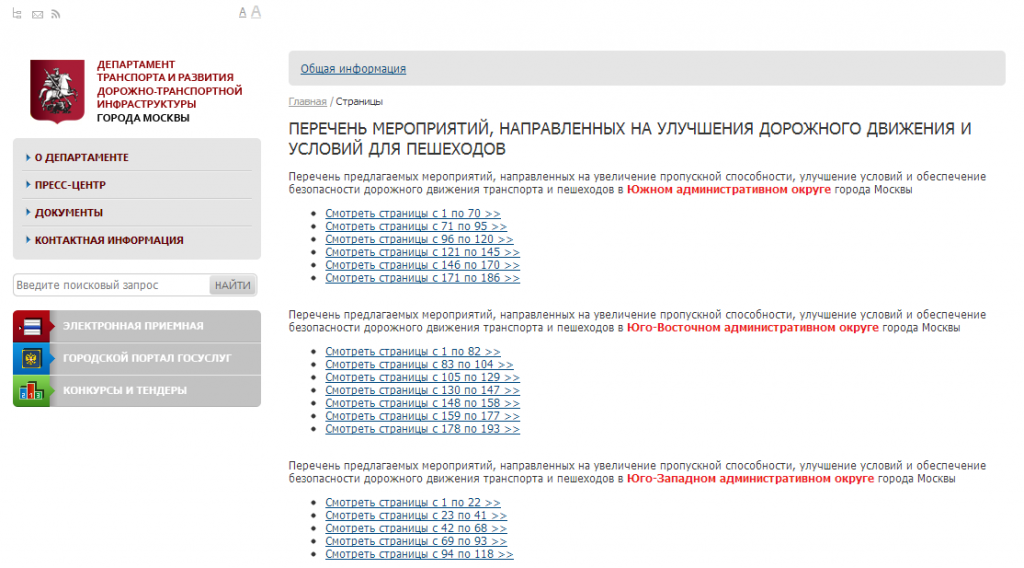Open pages 1 to 22 link
Image resolution: width=1024 pixels, height=568 pixels.
(413, 503)
